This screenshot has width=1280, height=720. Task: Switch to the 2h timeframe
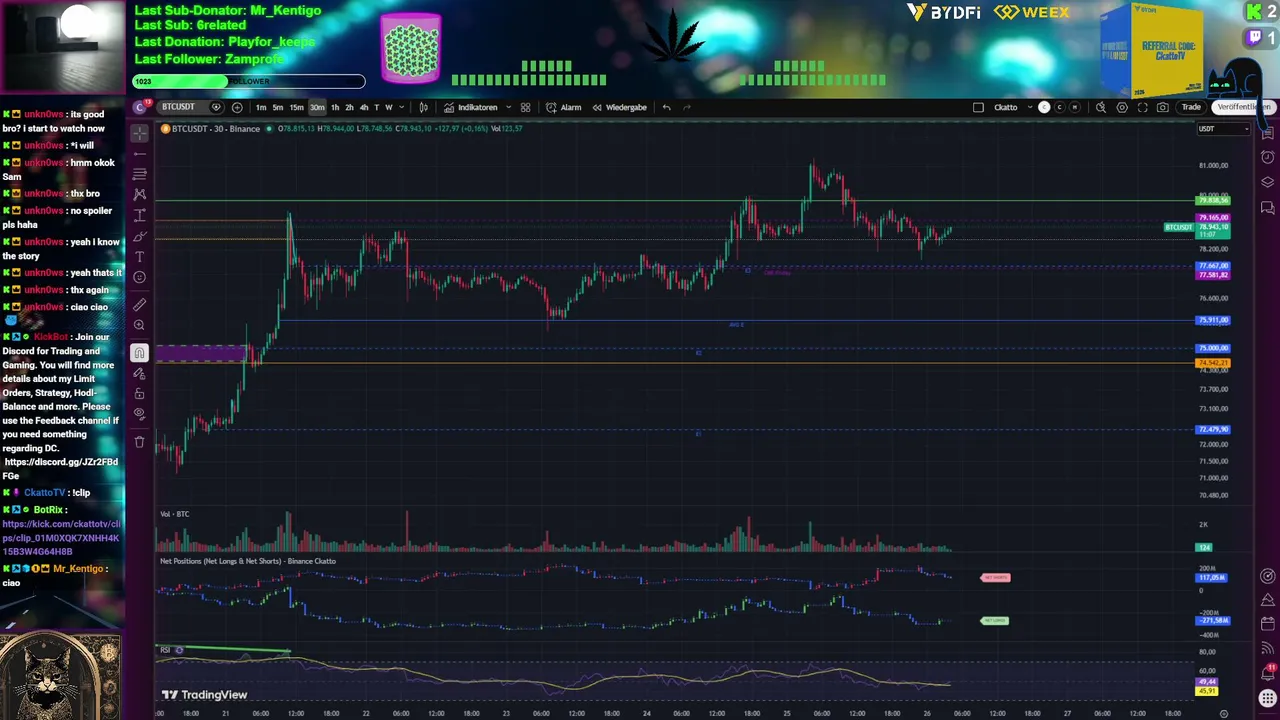click(349, 107)
